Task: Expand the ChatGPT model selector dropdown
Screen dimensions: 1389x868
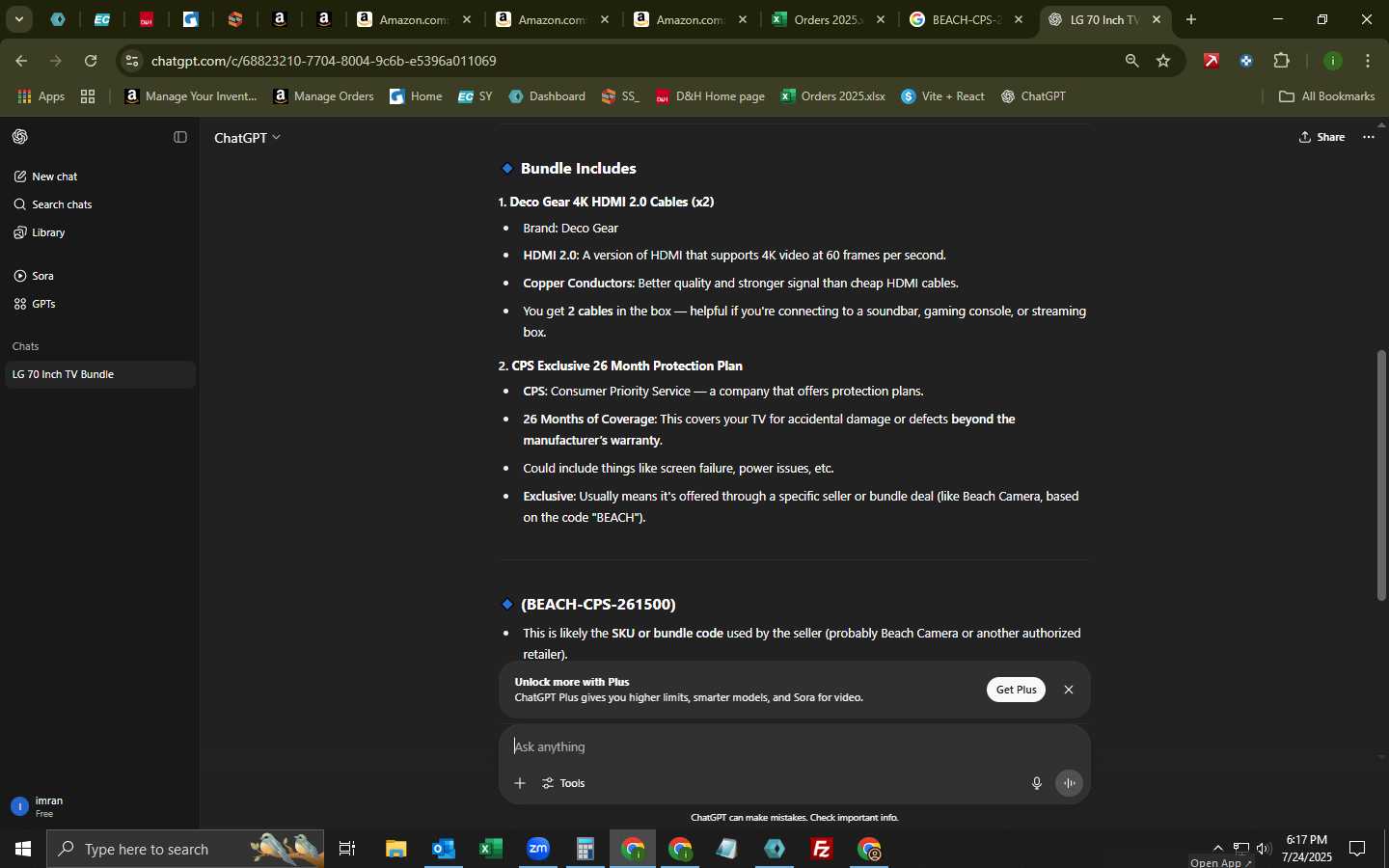Action: tap(247, 138)
